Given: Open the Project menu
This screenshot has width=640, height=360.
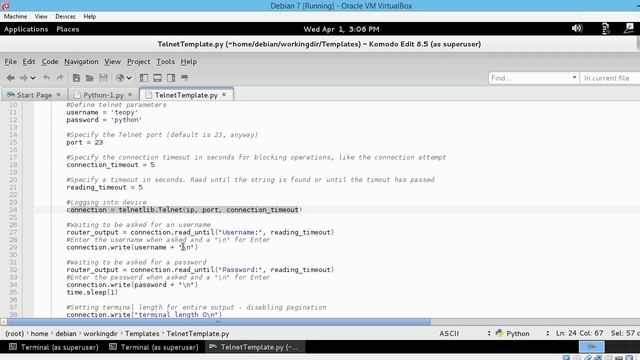Looking at the screenshot, I should (138, 62).
